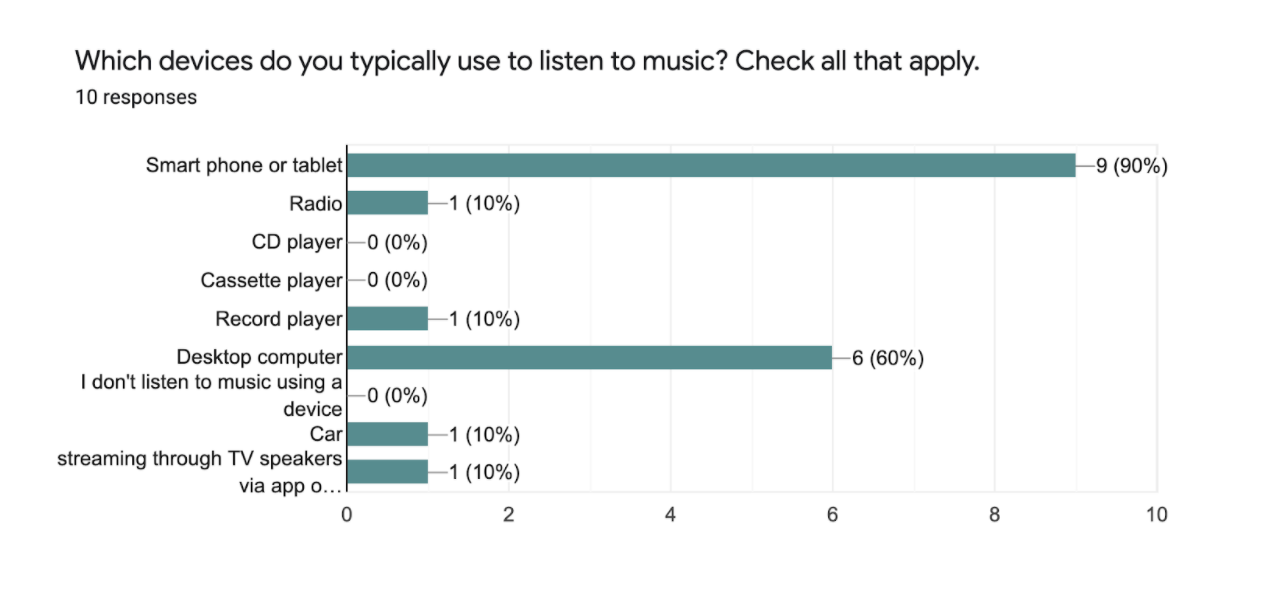Screen dimensions: 1266x590
Task: Select the Desktop computer bar
Action: [589, 357]
